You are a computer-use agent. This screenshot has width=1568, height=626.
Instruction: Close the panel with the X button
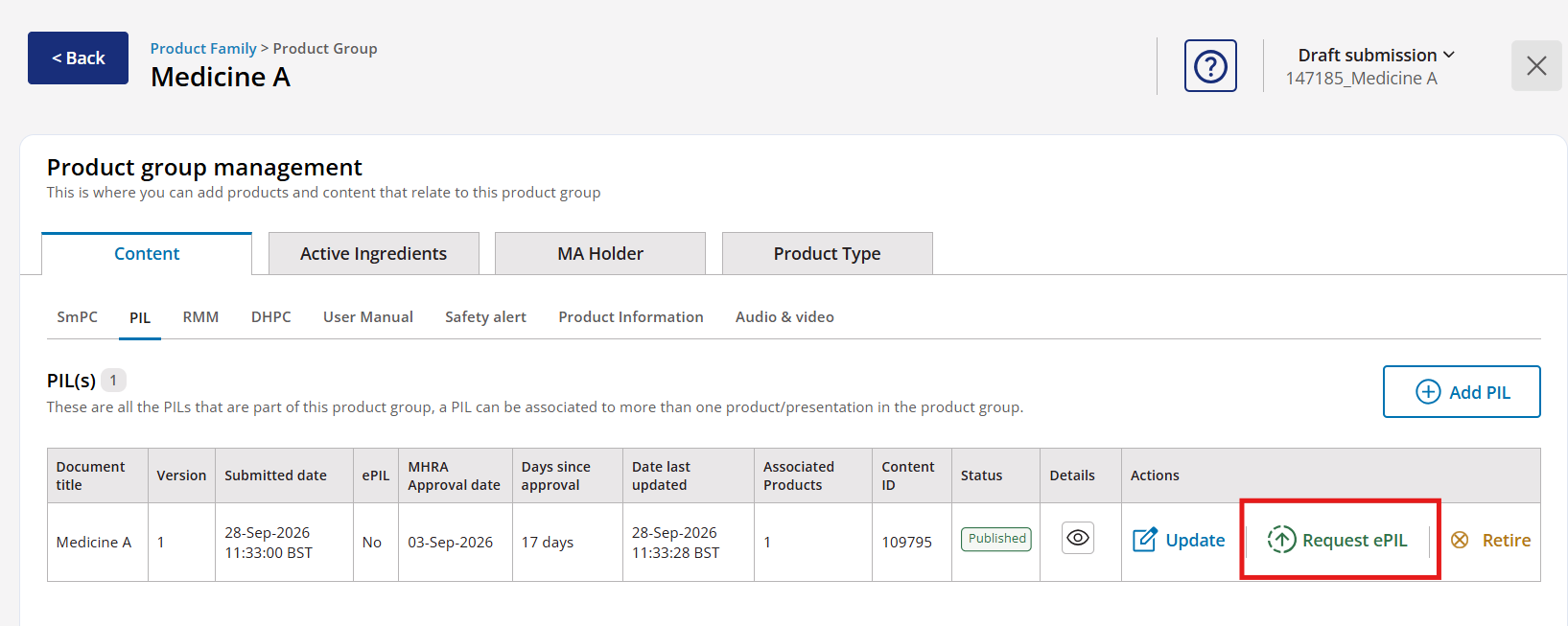[1536, 66]
